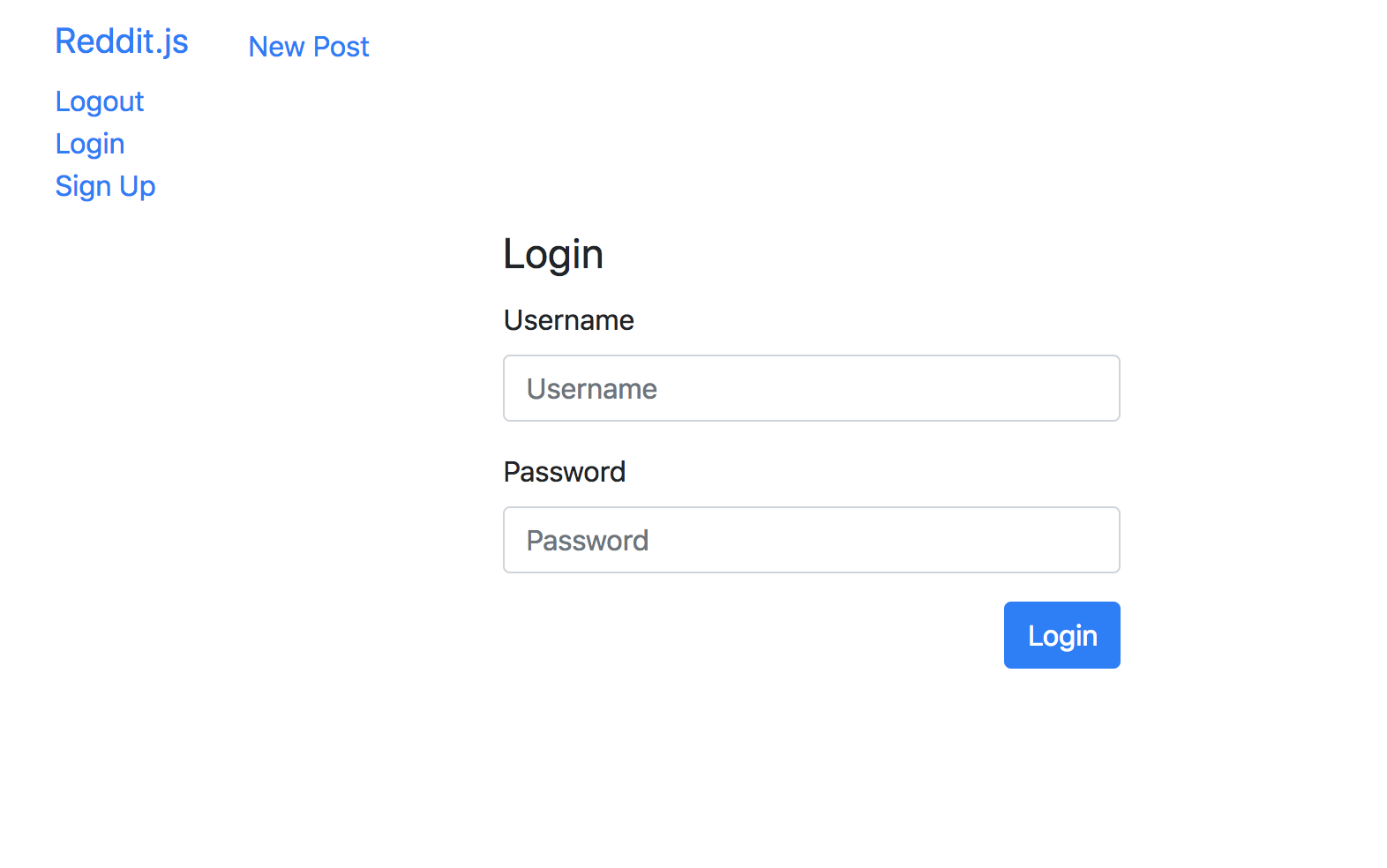Click the Logout link in navigation
The image size is (1387, 868).
coord(99,101)
